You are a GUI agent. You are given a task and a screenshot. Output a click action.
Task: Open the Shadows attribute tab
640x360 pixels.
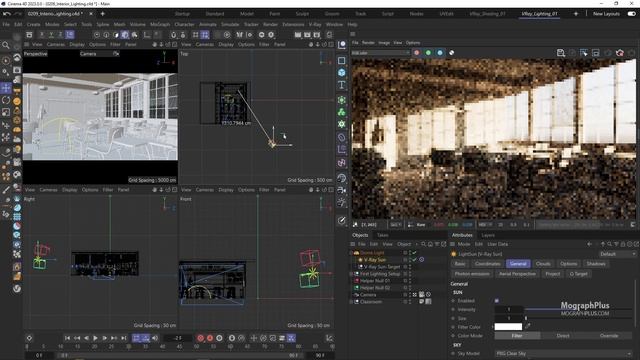coord(596,264)
